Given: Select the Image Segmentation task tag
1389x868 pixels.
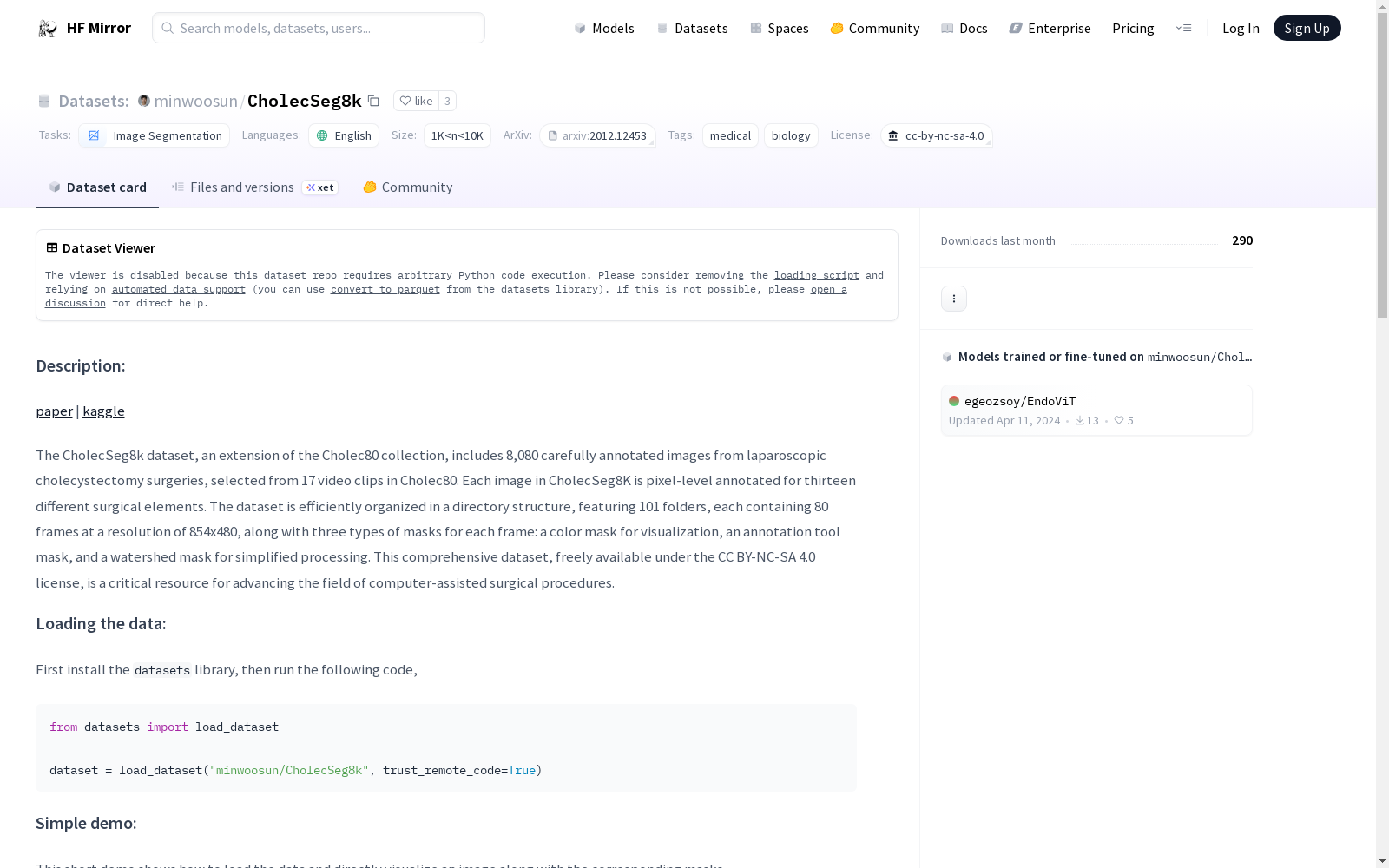Looking at the screenshot, I should 155,135.
